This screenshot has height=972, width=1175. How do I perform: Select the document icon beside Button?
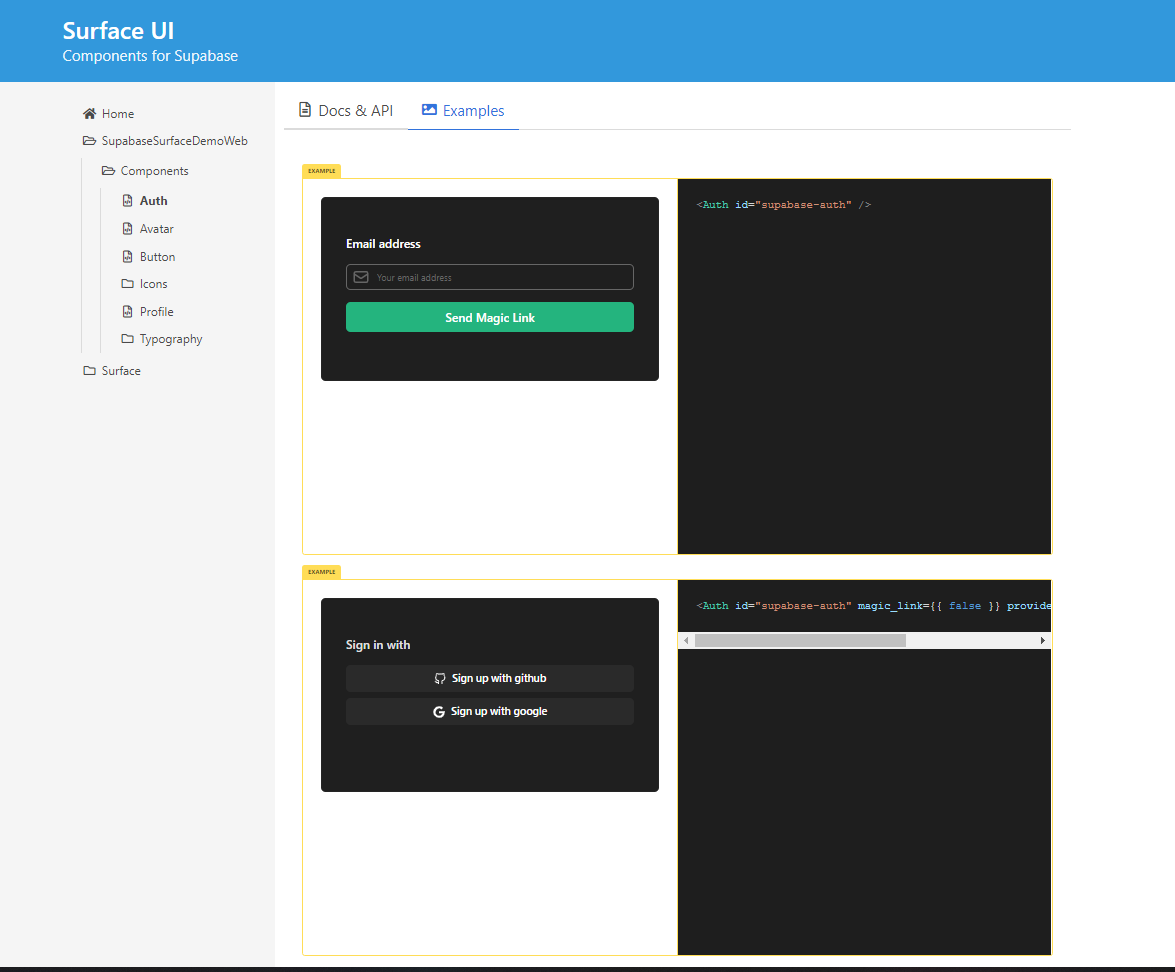pos(127,256)
